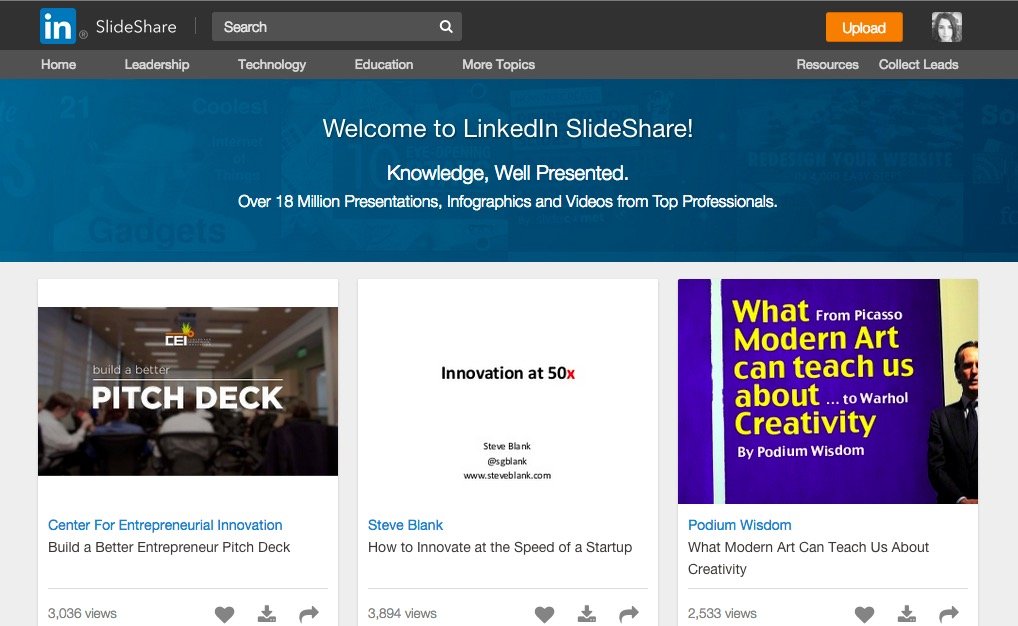Share the Build a Better Pitch Deck slides
This screenshot has height=626, width=1018.
[x=308, y=614]
